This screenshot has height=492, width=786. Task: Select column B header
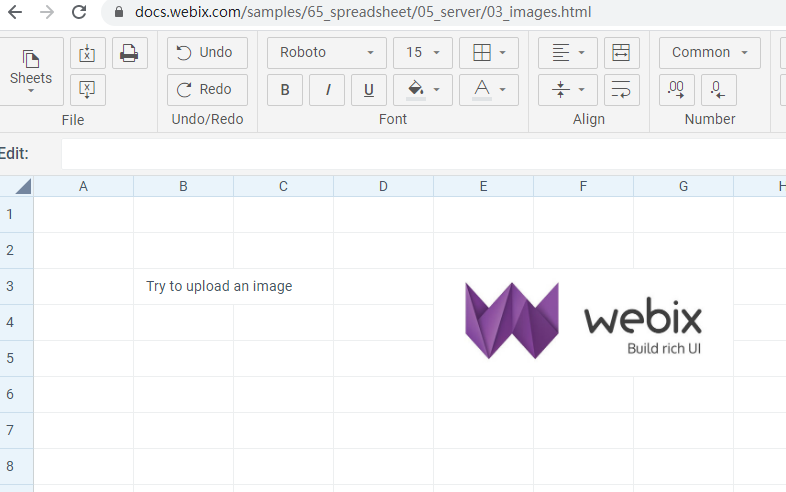(x=183, y=187)
